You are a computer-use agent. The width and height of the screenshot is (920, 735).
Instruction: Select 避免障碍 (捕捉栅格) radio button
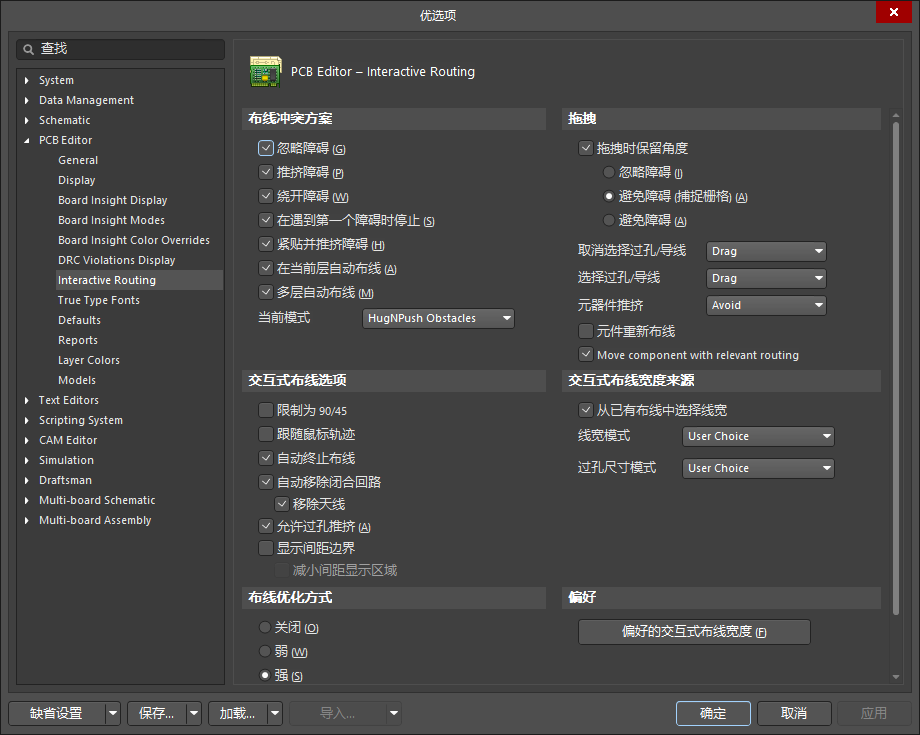(609, 196)
